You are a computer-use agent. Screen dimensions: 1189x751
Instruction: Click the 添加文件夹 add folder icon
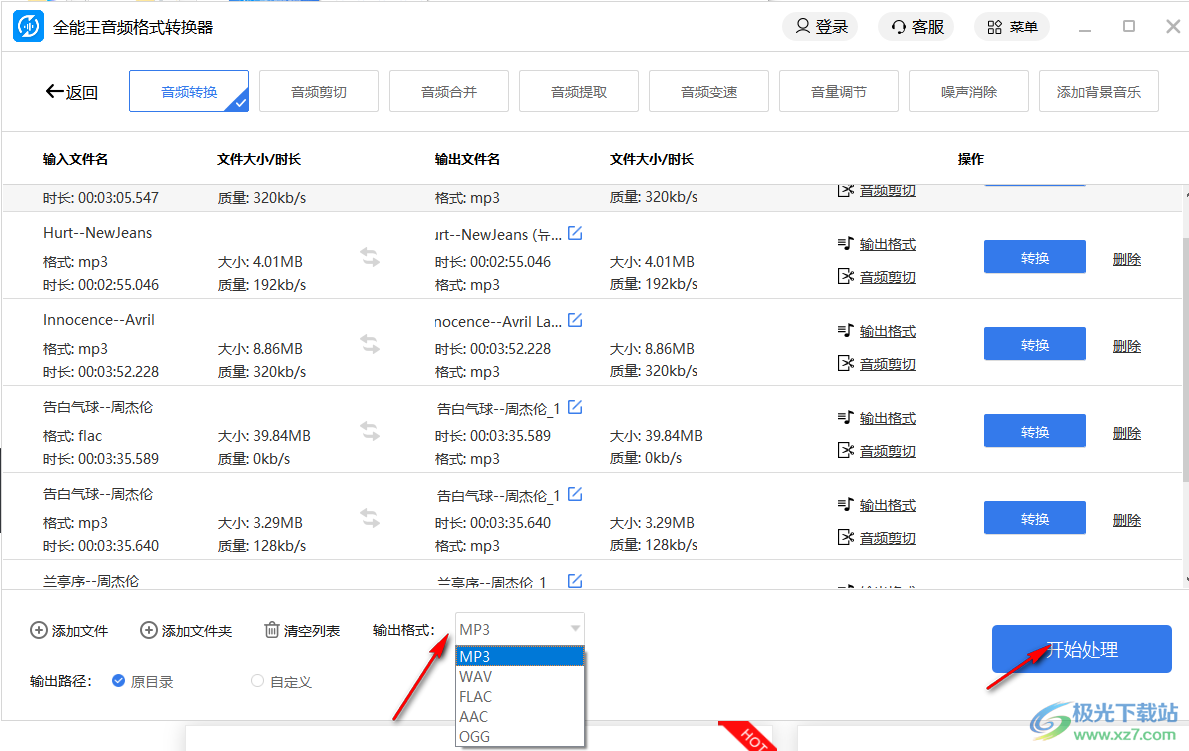click(148, 631)
